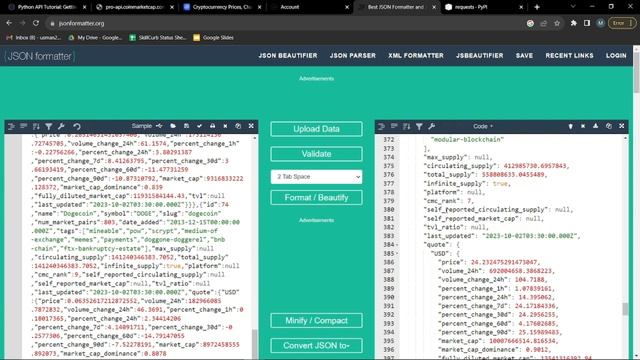640x360 pixels.
Task: Click the pin-shaped icon in right output toolbar
Action: click(x=571, y=127)
